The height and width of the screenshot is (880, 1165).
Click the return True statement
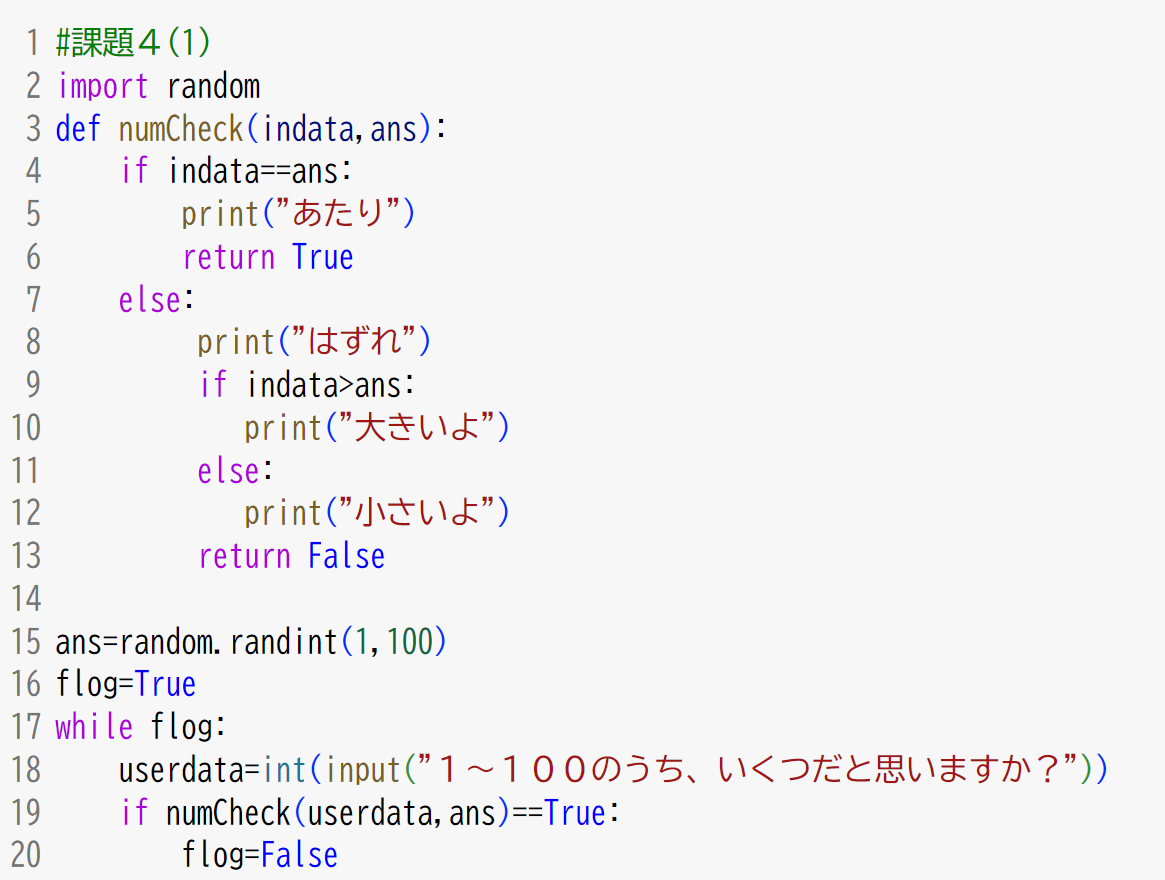pyautogui.click(x=268, y=257)
